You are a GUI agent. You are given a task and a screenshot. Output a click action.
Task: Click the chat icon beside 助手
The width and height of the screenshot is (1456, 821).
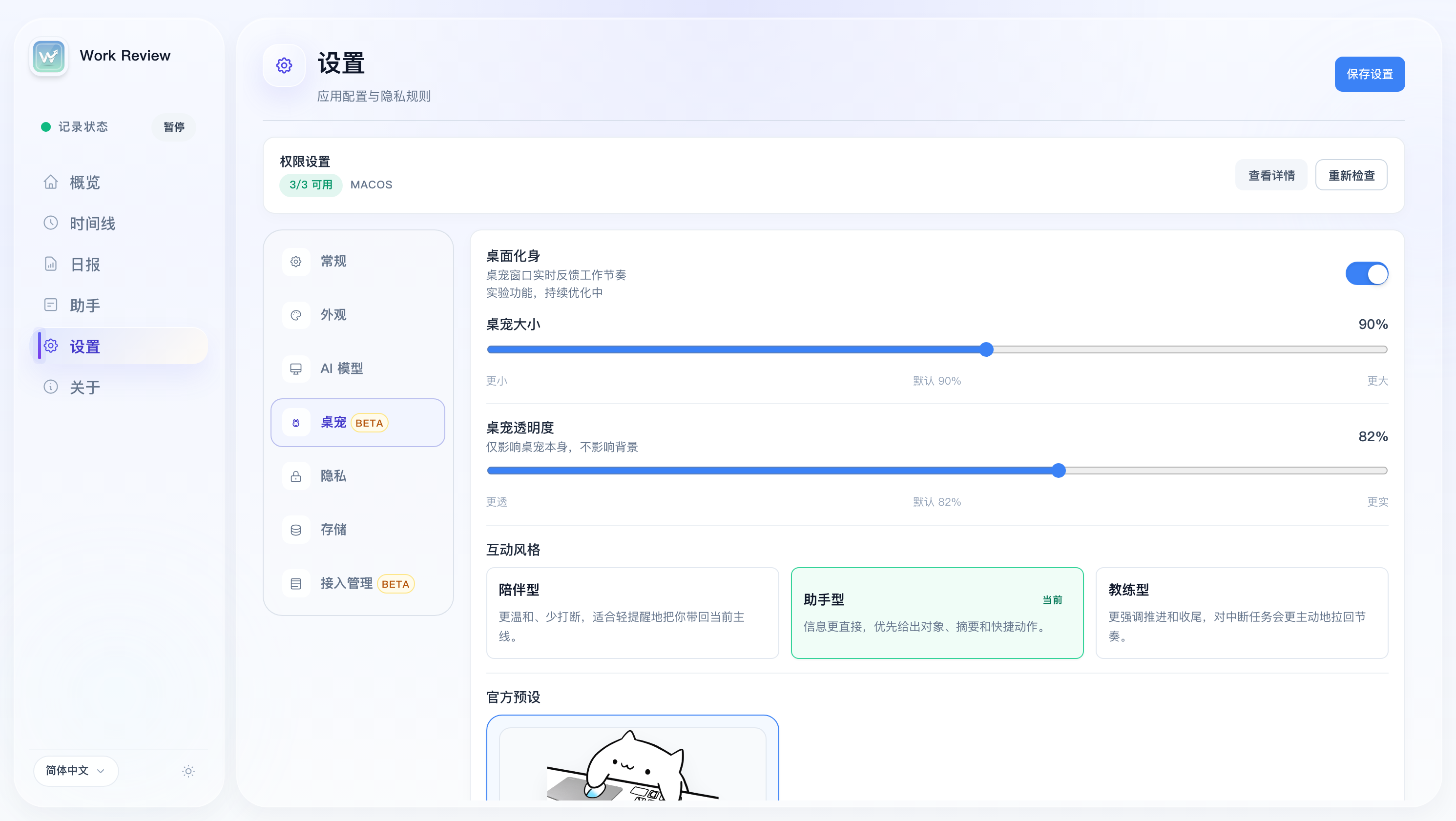click(x=51, y=305)
